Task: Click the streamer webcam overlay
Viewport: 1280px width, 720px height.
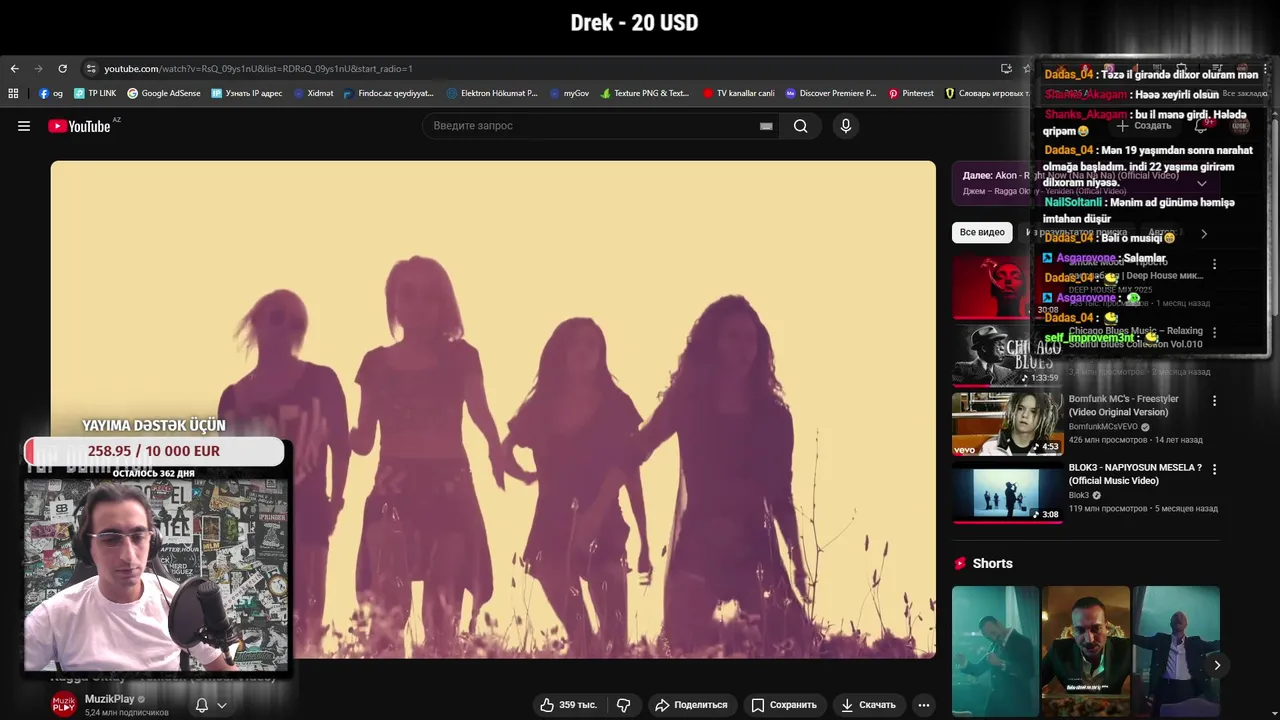Action: pyautogui.click(x=156, y=574)
